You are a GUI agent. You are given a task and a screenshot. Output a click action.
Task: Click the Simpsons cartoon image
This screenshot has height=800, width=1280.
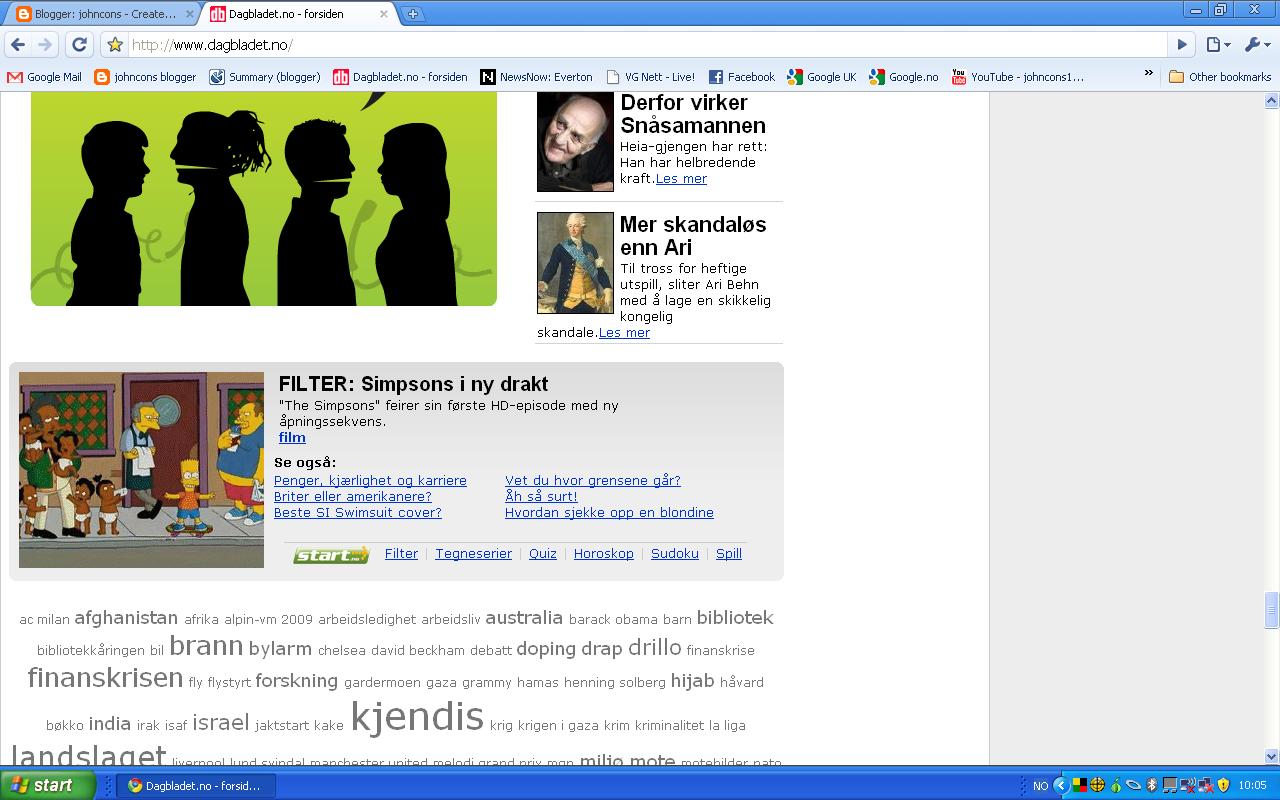141,470
